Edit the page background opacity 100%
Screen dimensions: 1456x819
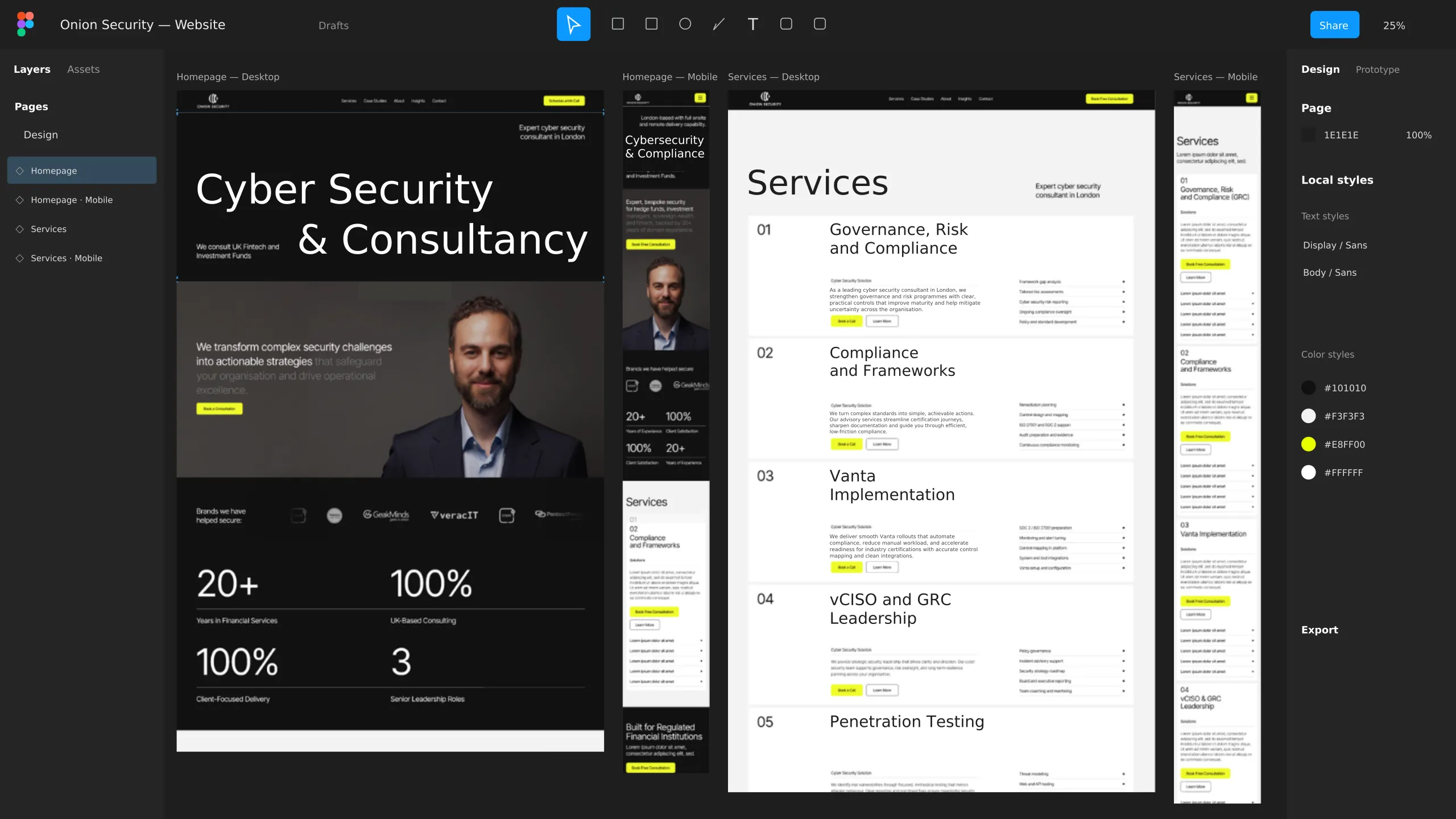click(x=1418, y=135)
